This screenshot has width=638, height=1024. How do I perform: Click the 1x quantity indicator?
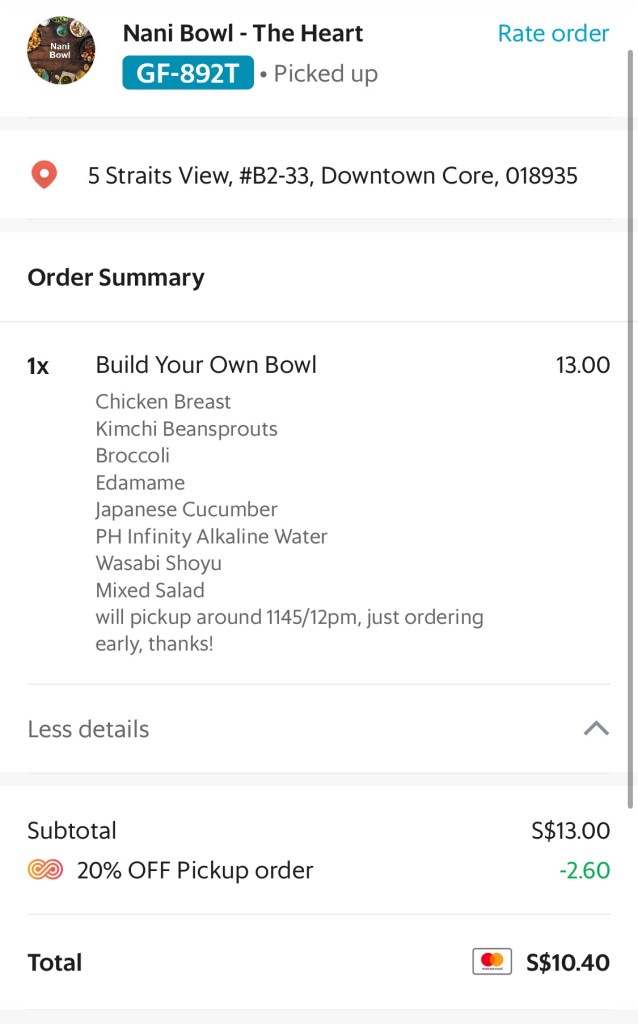(x=38, y=366)
